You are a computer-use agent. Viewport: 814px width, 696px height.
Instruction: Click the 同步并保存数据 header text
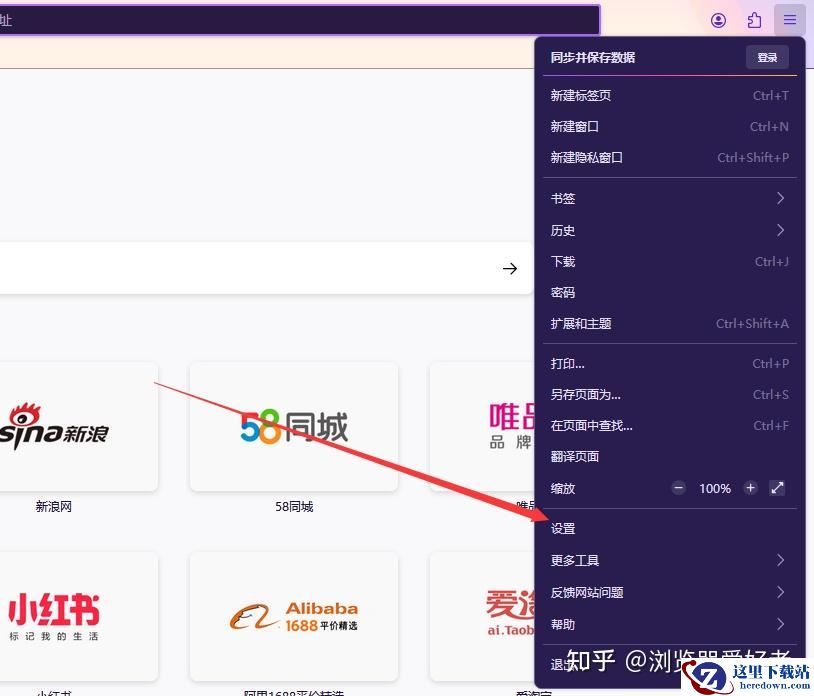tap(593, 58)
